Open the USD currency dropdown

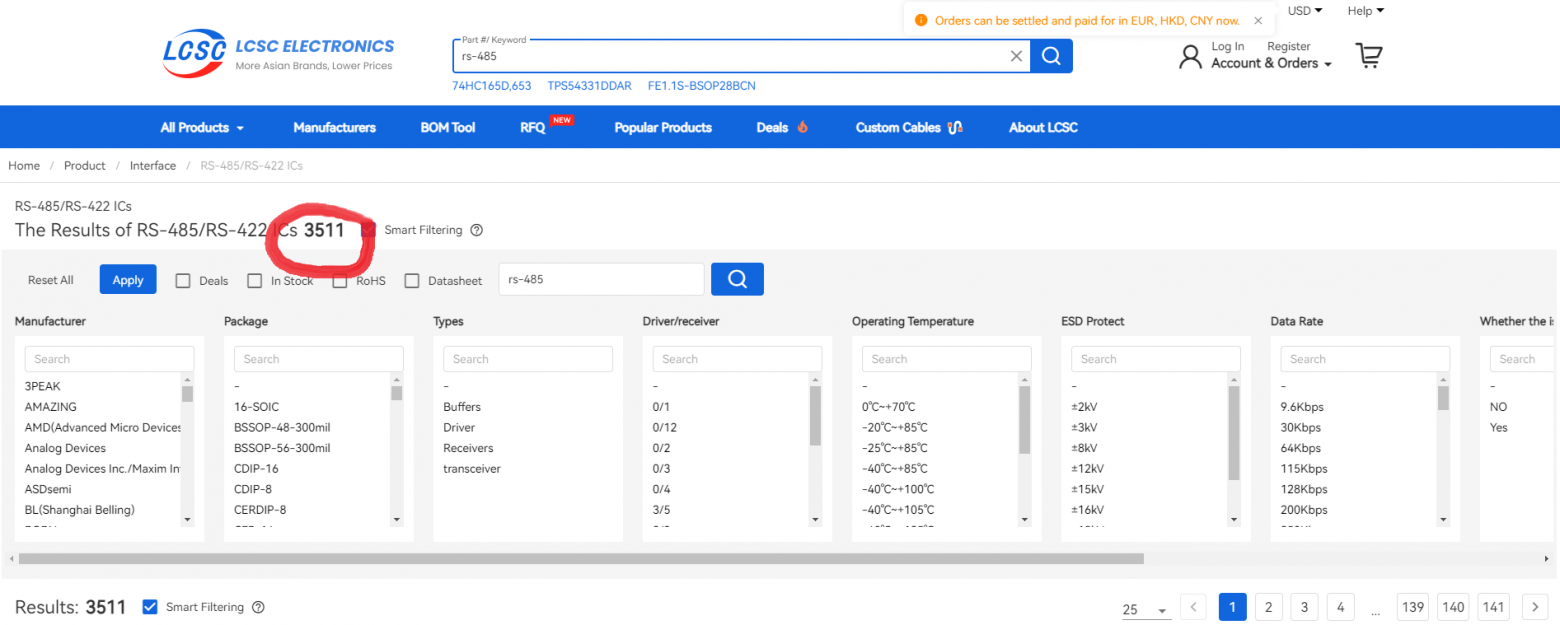click(1305, 11)
